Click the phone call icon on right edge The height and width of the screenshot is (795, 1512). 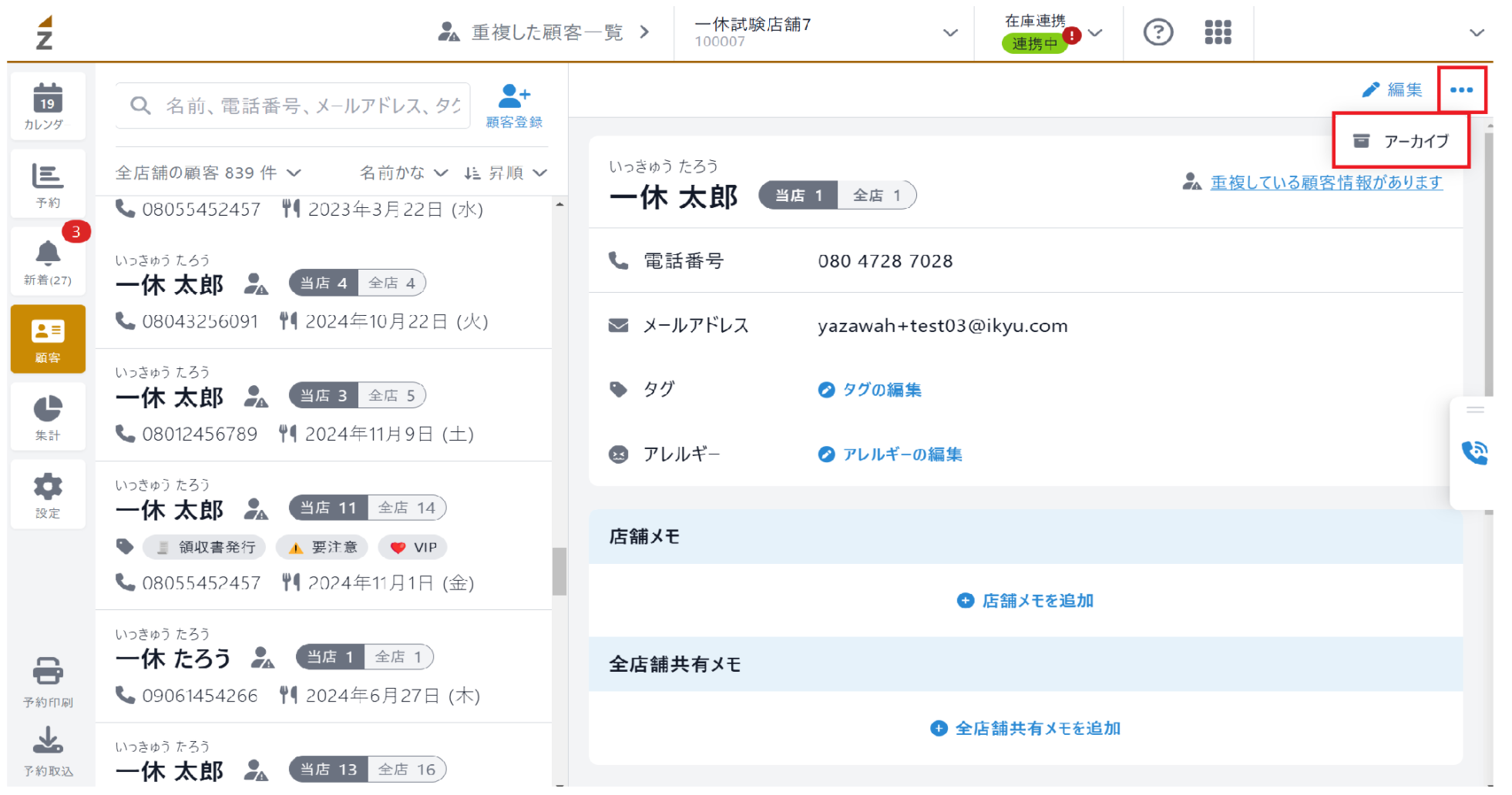pos(1474,452)
